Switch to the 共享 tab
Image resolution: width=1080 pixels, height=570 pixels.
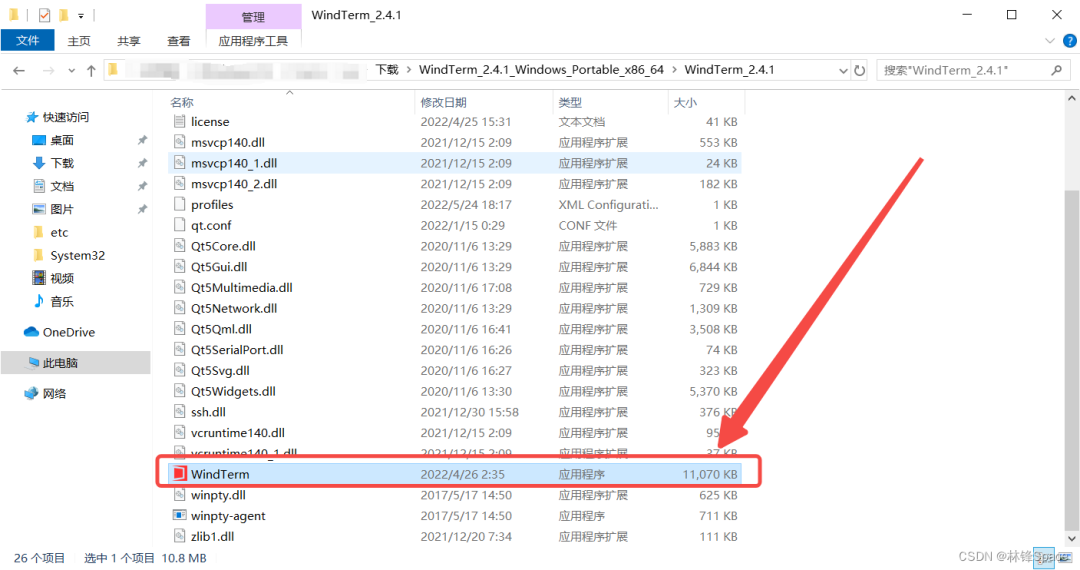tap(129, 41)
